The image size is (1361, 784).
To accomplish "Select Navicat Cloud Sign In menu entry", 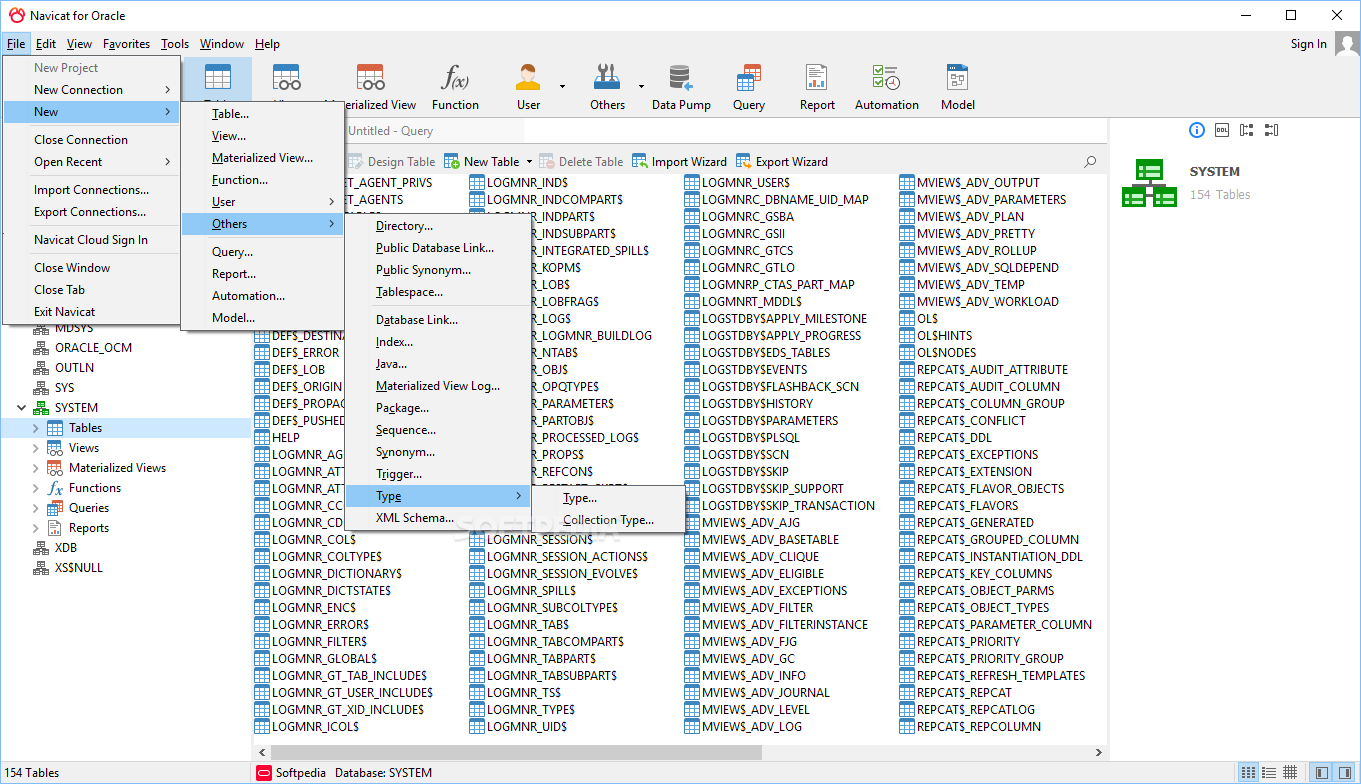I will 92,240.
